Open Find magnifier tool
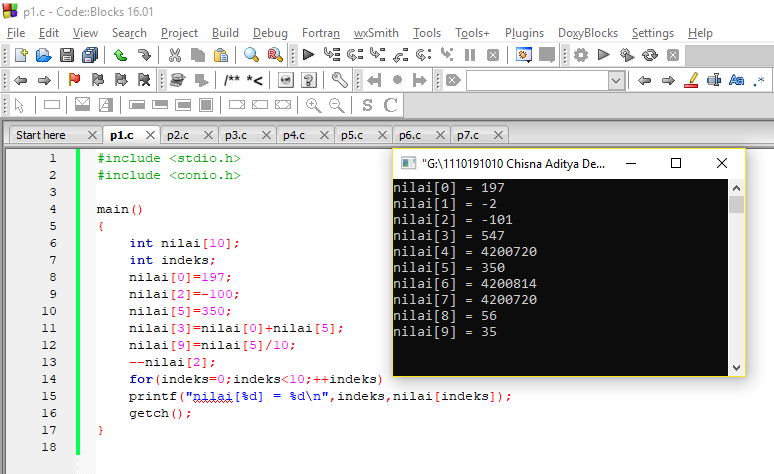 (x=251, y=55)
